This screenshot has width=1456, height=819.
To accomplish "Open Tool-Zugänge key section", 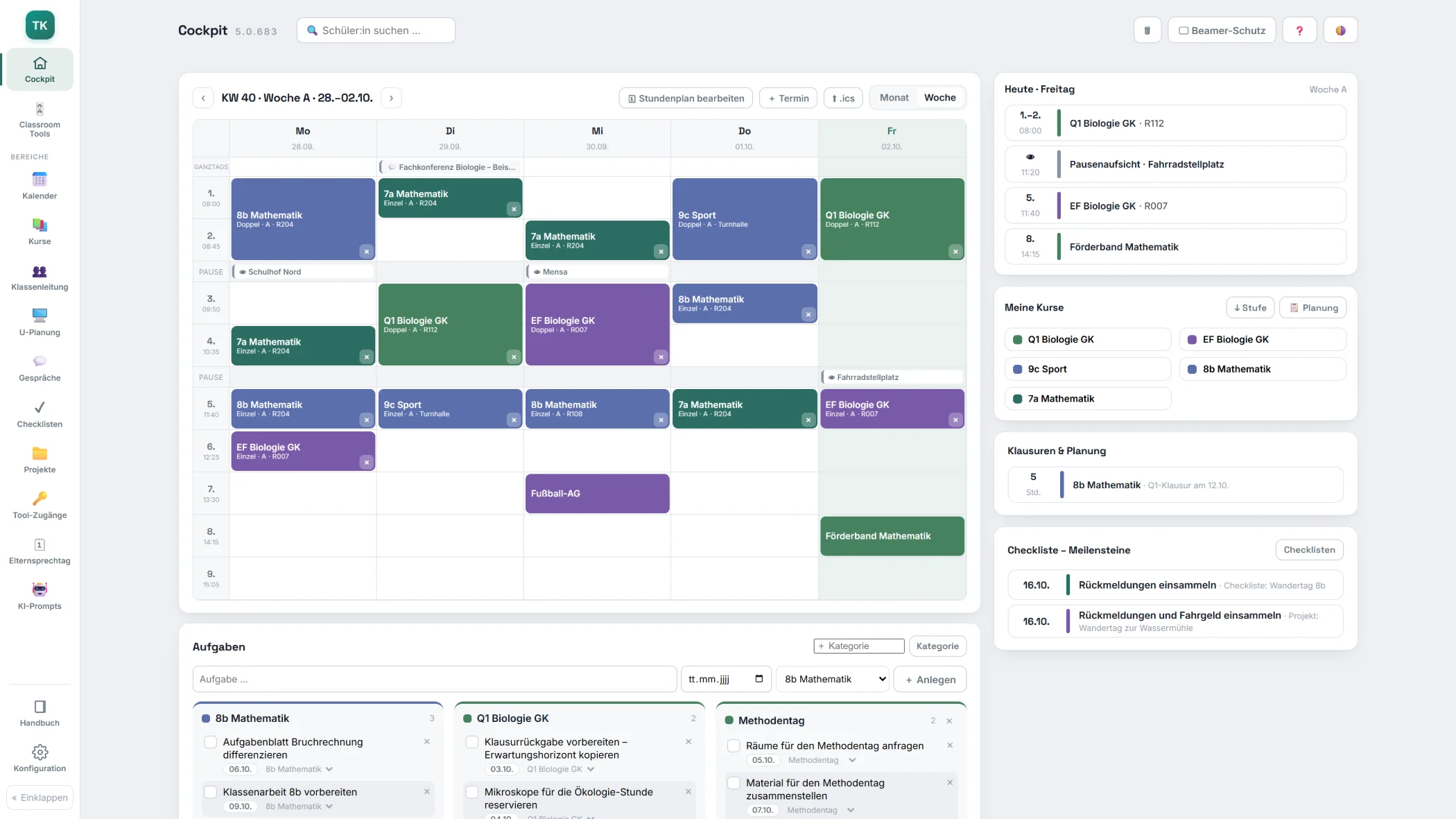I will click(40, 506).
